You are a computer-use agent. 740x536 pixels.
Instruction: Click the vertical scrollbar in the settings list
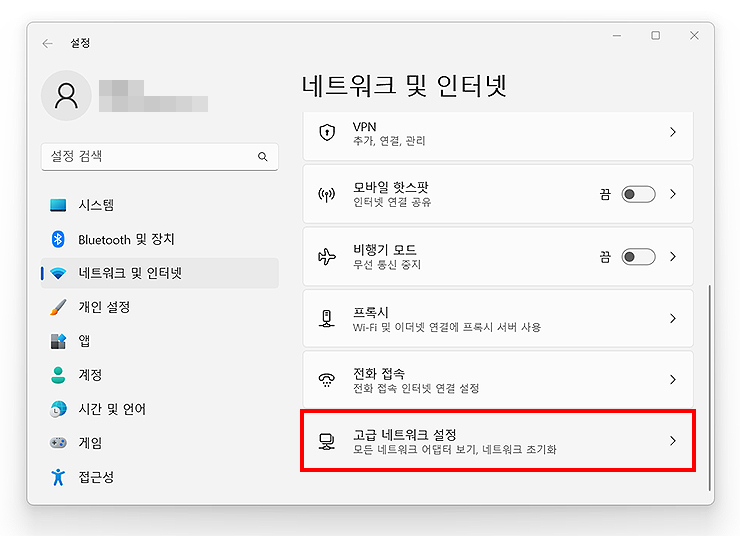(709, 388)
